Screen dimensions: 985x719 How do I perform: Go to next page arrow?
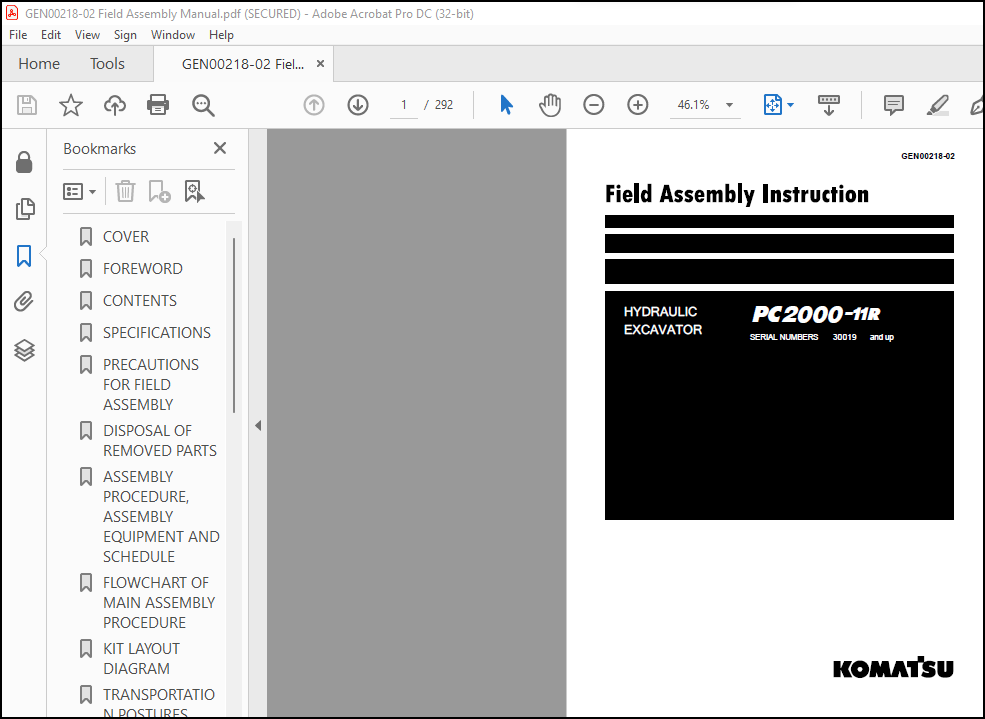(x=358, y=105)
